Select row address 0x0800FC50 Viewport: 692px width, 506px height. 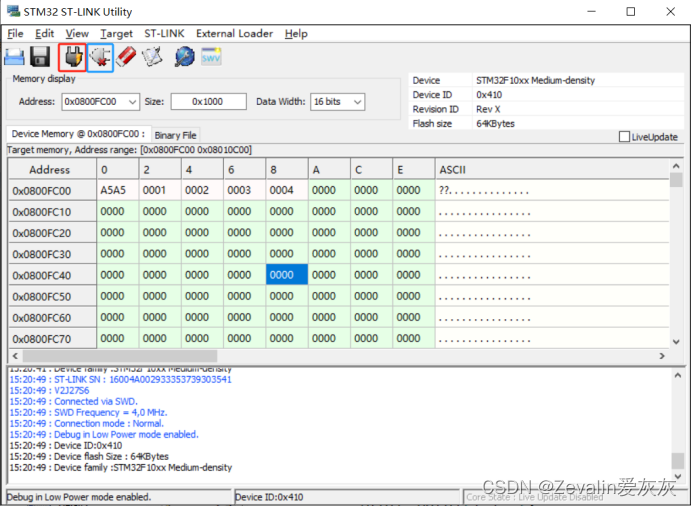[x=52, y=296]
